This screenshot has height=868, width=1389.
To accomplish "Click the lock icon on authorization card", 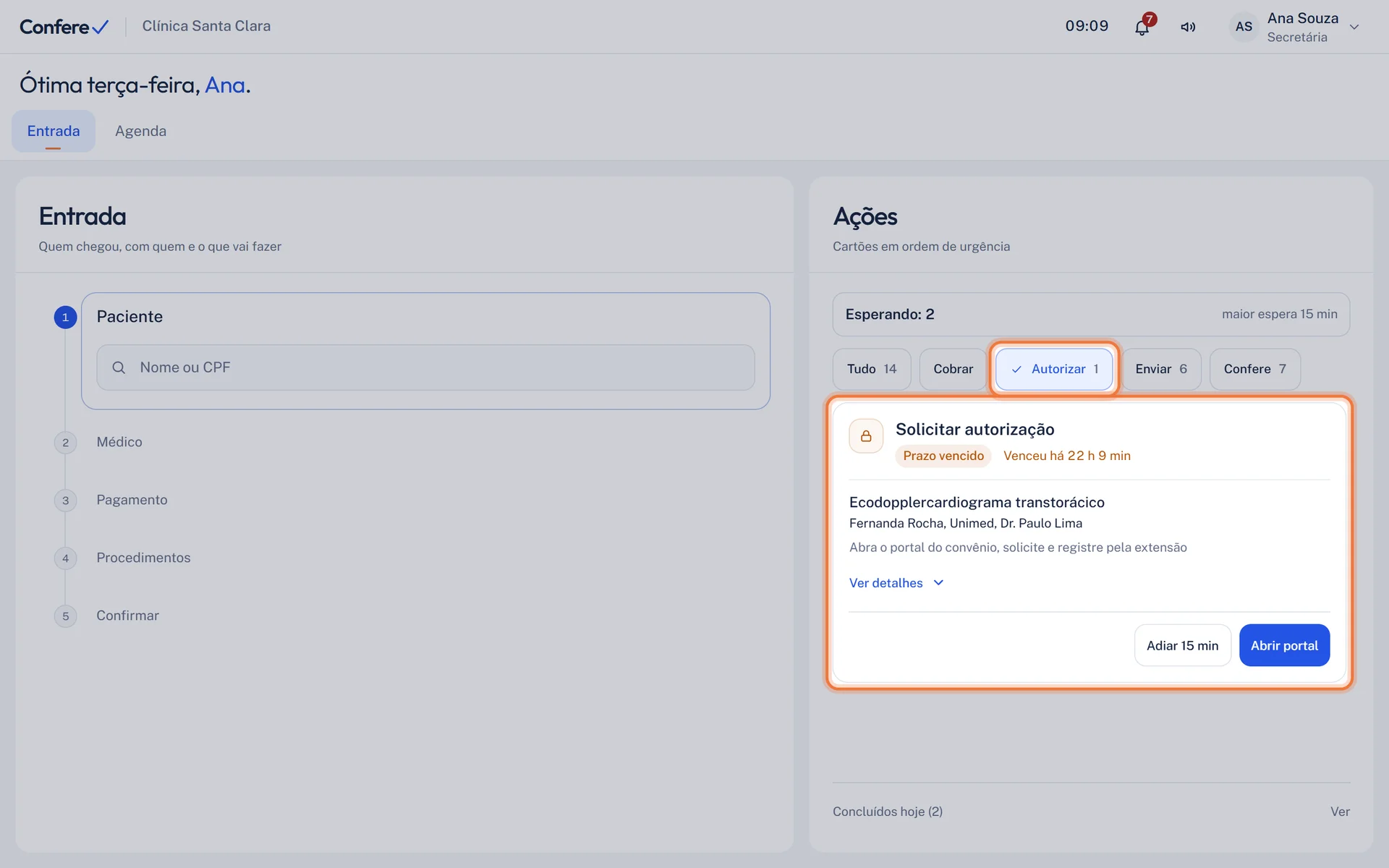I will [x=866, y=436].
